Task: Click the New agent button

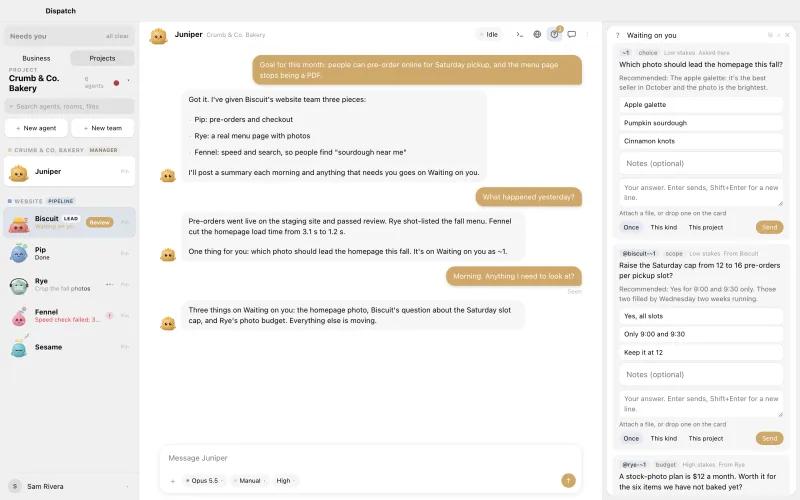Action: point(36,128)
